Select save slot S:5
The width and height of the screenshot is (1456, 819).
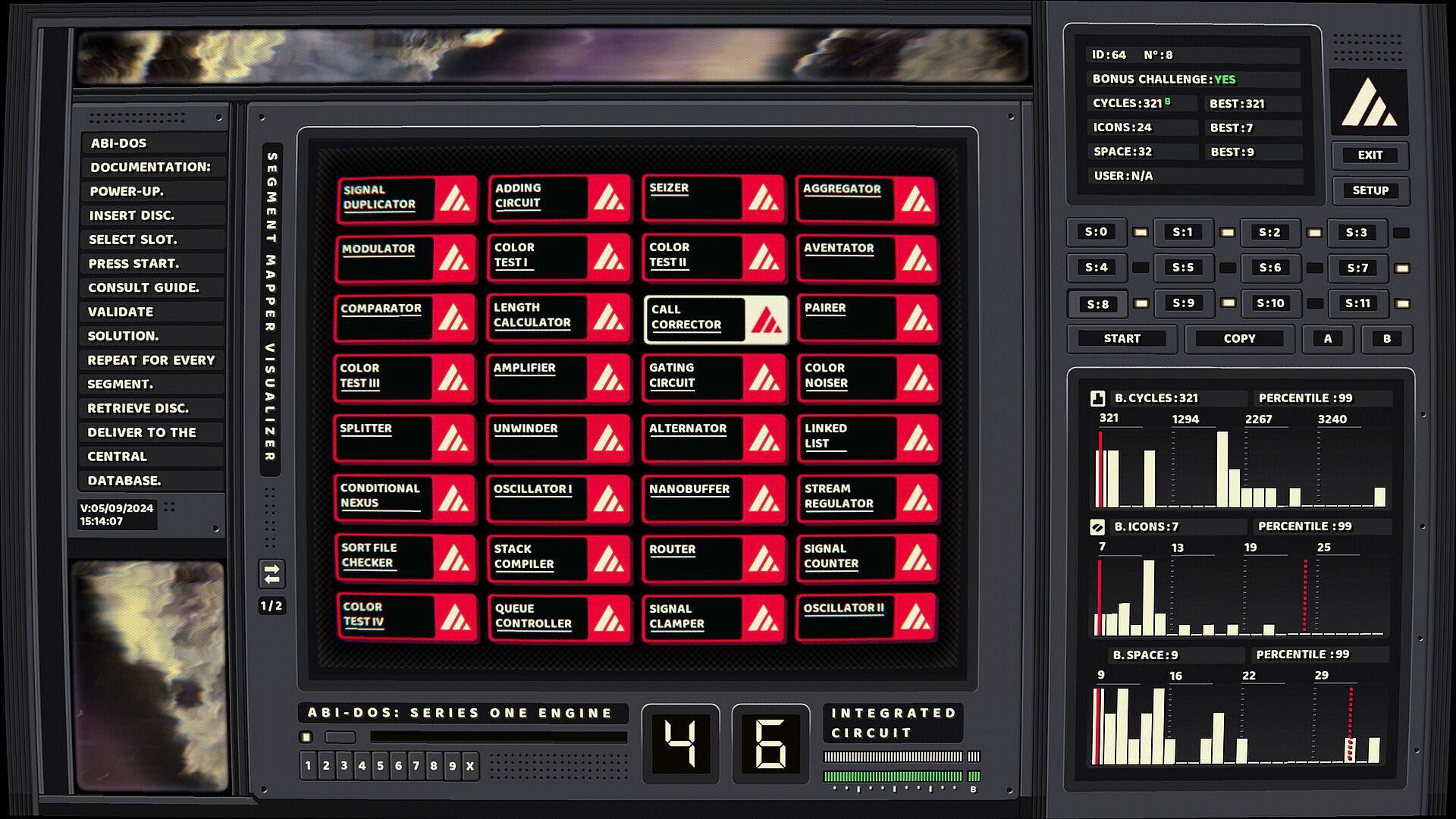click(x=1182, y=268)
